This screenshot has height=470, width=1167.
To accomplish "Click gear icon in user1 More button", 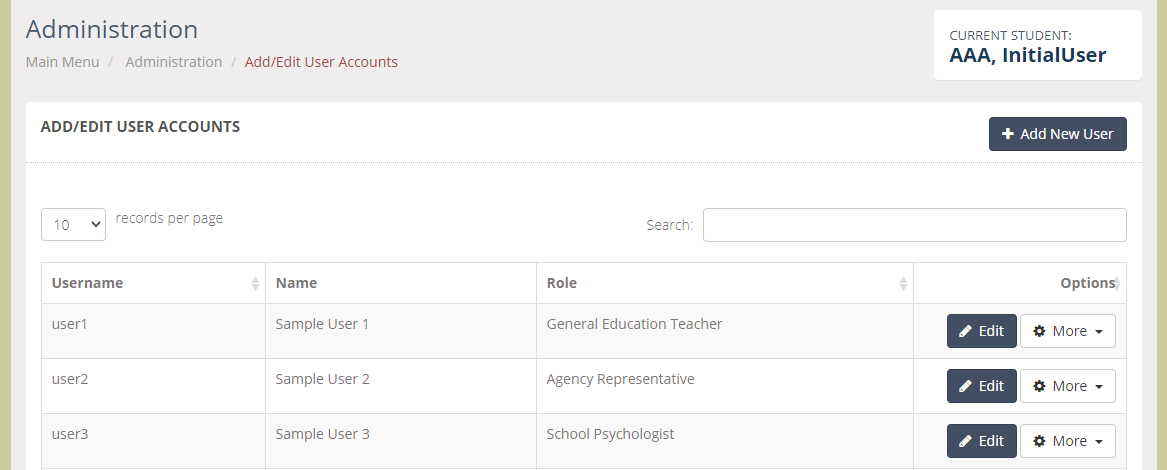I will point(1040,331).
